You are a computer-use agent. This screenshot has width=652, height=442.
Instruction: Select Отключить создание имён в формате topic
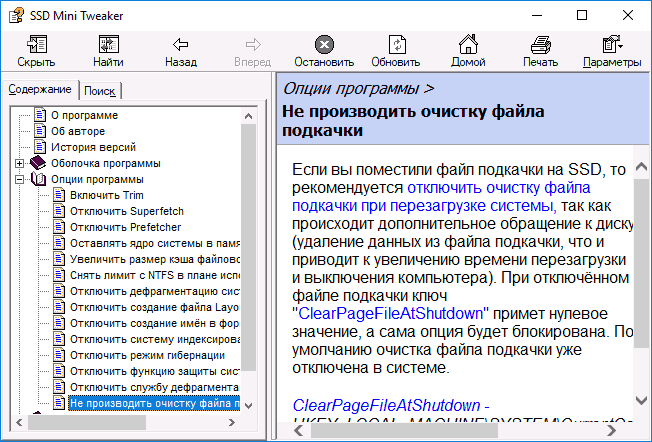[154, 323]
